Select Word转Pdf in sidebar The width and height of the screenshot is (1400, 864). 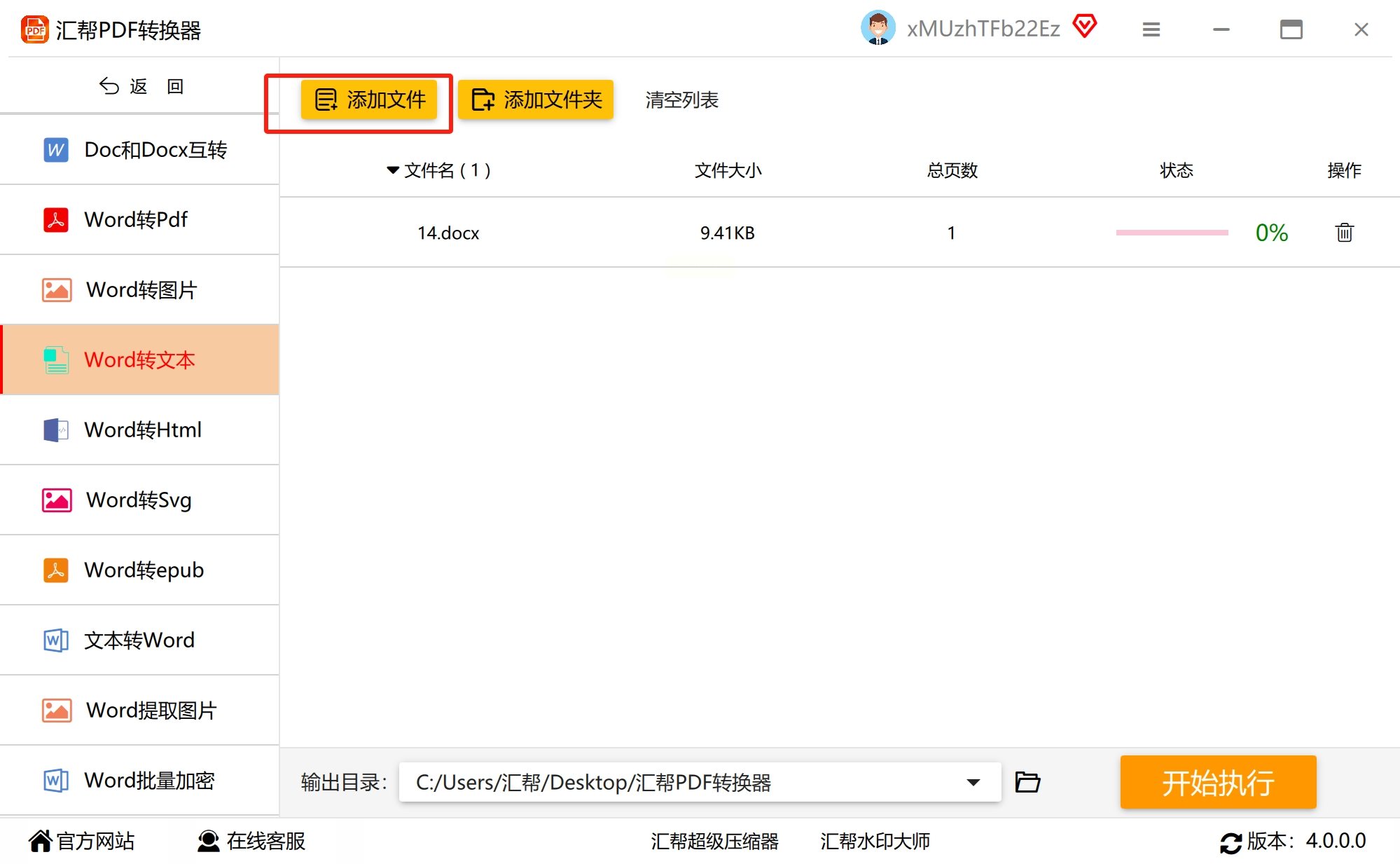[136, 220]
